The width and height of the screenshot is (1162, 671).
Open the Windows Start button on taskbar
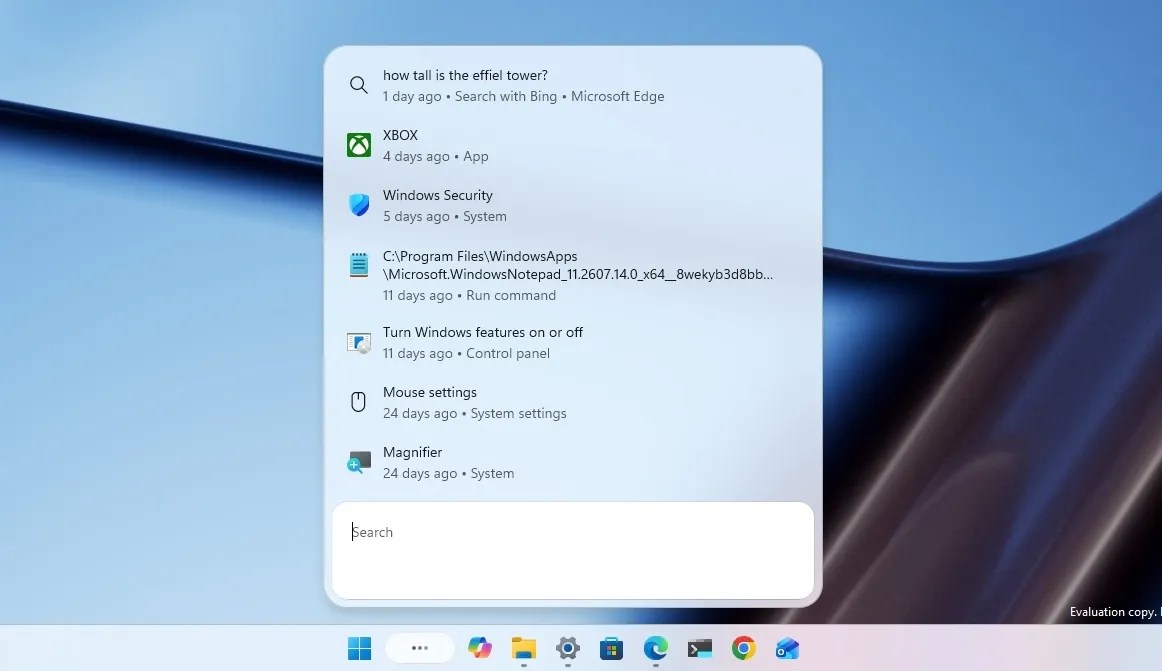point(359,648)
